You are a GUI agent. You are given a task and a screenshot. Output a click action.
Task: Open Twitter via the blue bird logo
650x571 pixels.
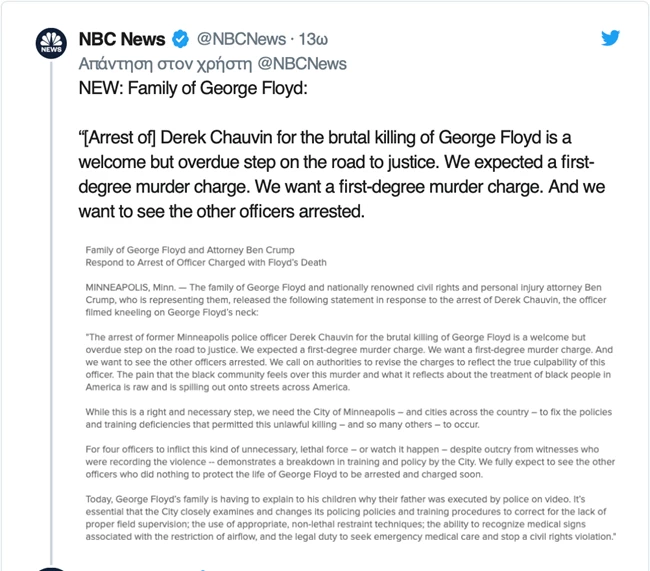pyautogui.click(x=611, y=38)
